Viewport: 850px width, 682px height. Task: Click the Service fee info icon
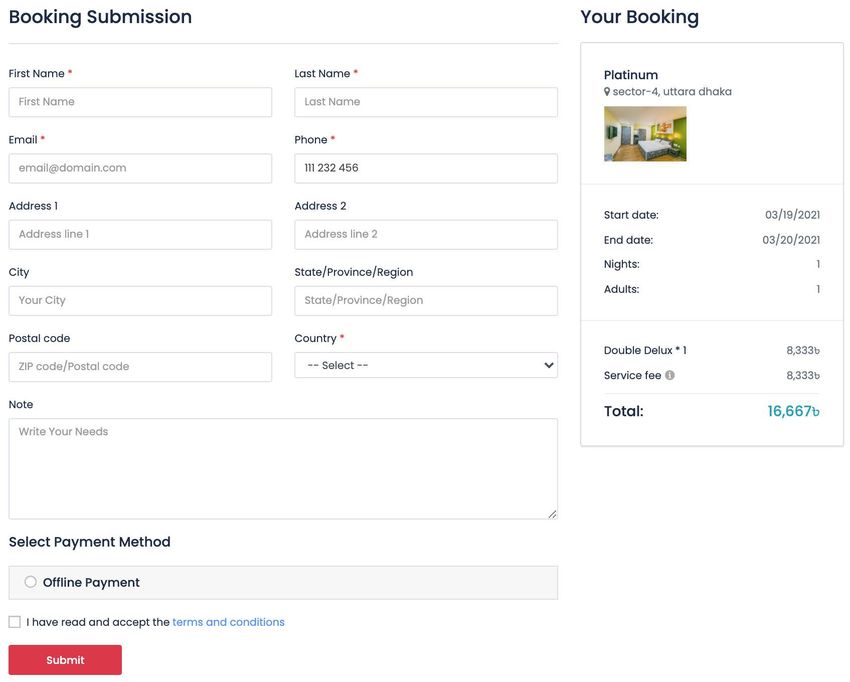669,375
